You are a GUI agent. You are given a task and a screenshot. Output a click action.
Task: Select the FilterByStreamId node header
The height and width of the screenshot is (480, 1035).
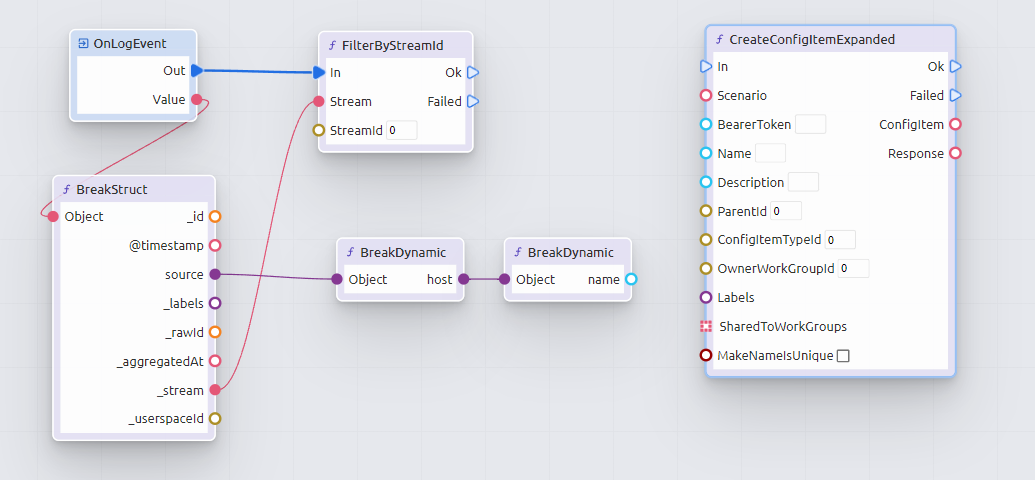[x=395, y=45]
